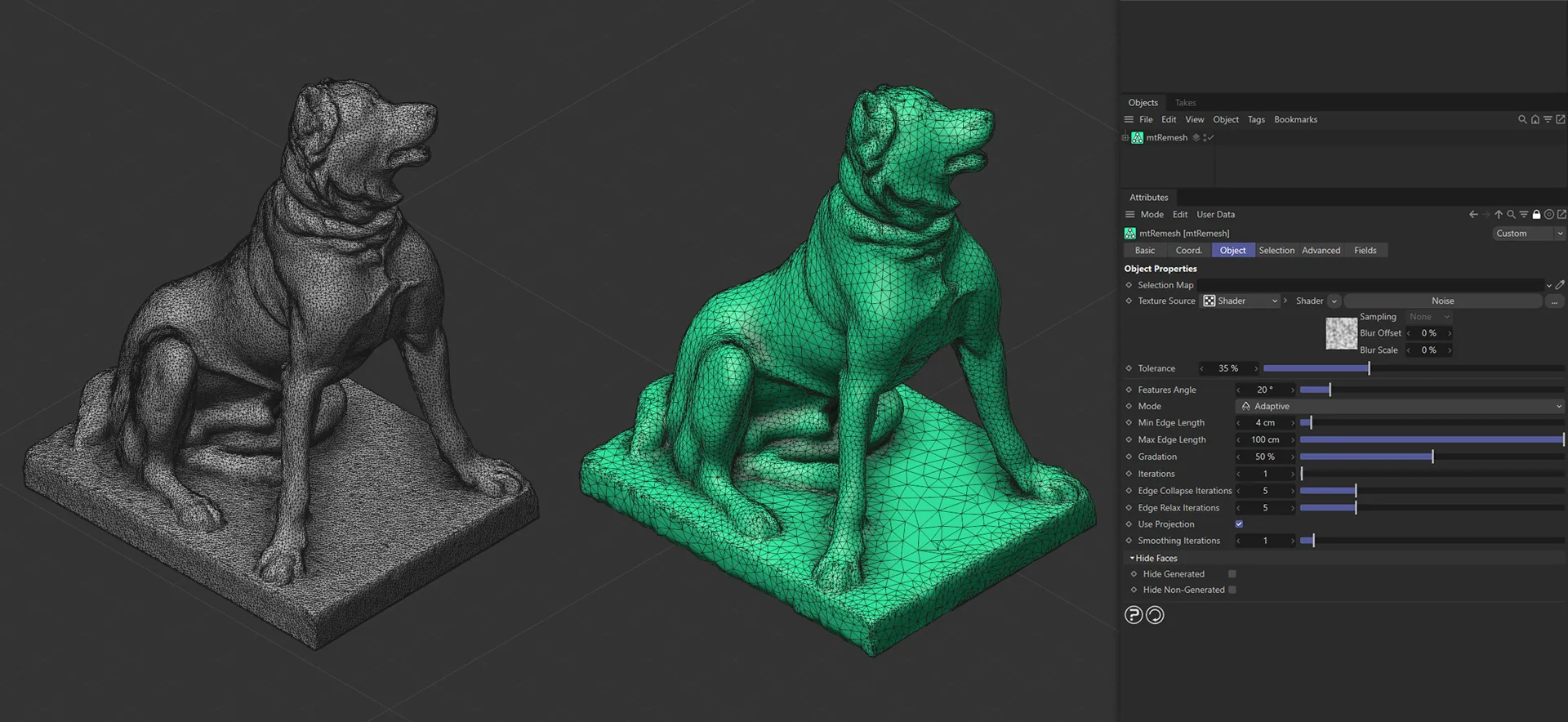This screenshot has height=722, width=1568.
Task: Disable the Use Projection checkbox
Action: (x=1239, y=524)
